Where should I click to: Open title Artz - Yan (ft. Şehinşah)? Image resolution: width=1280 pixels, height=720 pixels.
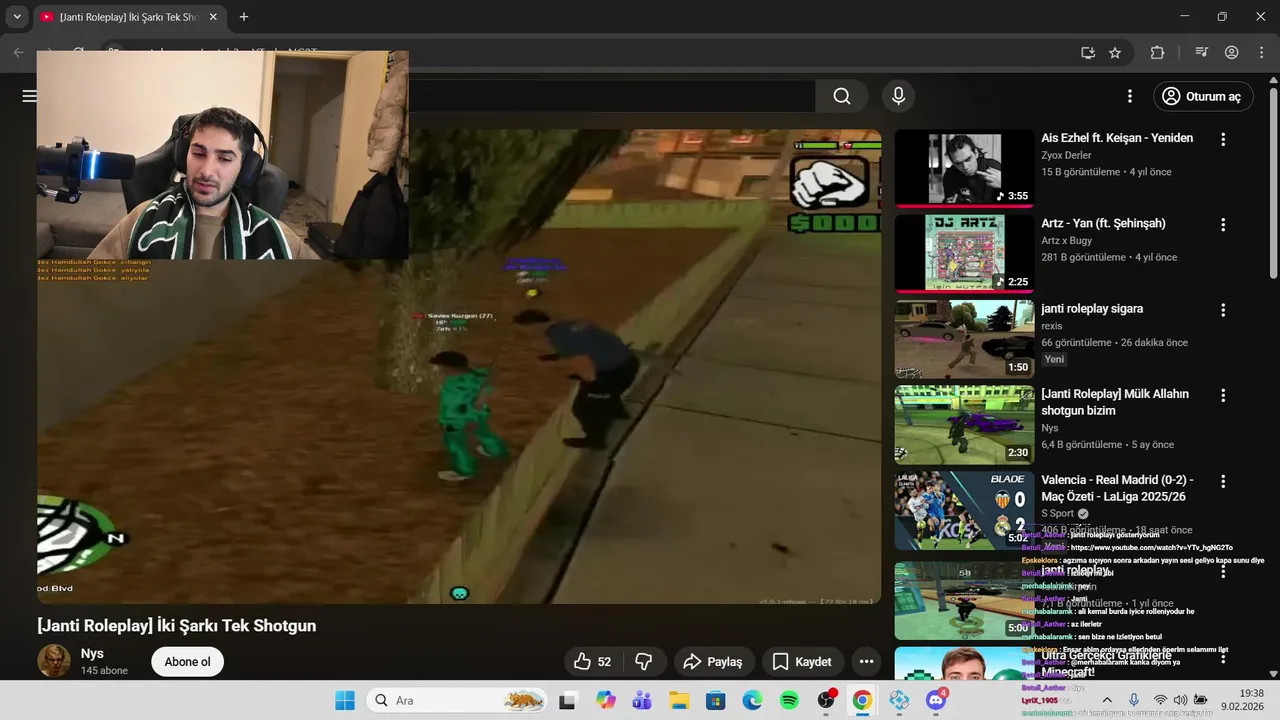click(1103, 223)
